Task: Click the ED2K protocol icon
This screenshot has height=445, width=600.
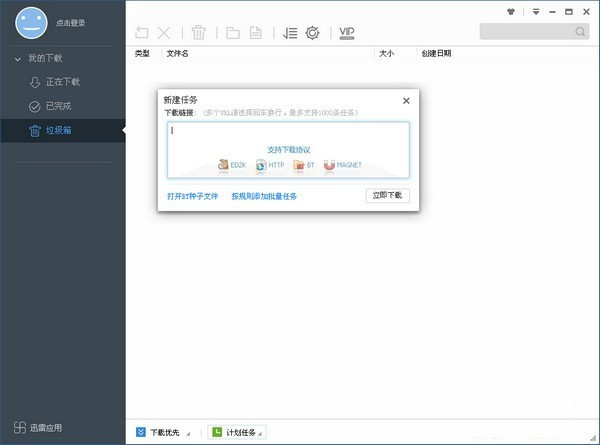Action: pyautogui.click(x=223, y=165)
